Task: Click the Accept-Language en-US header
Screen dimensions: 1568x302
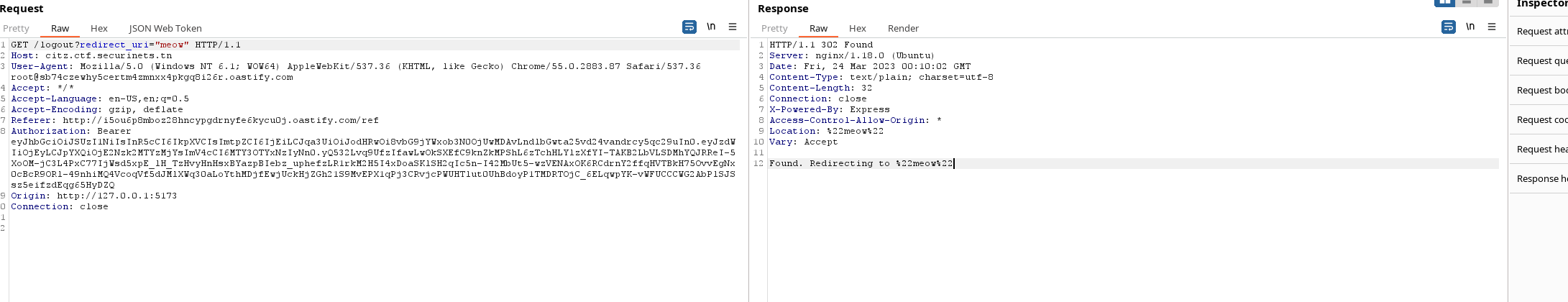Action: (x=100, y=99)
